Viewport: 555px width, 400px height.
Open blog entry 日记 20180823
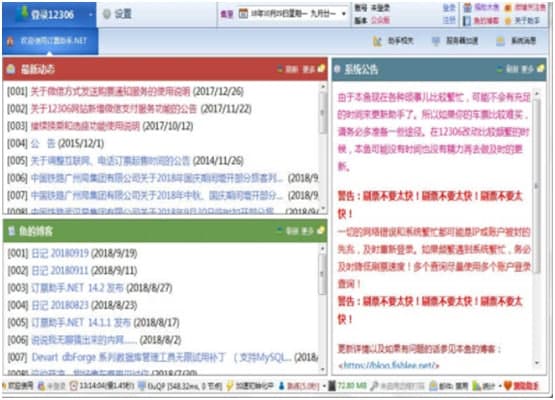60,305
